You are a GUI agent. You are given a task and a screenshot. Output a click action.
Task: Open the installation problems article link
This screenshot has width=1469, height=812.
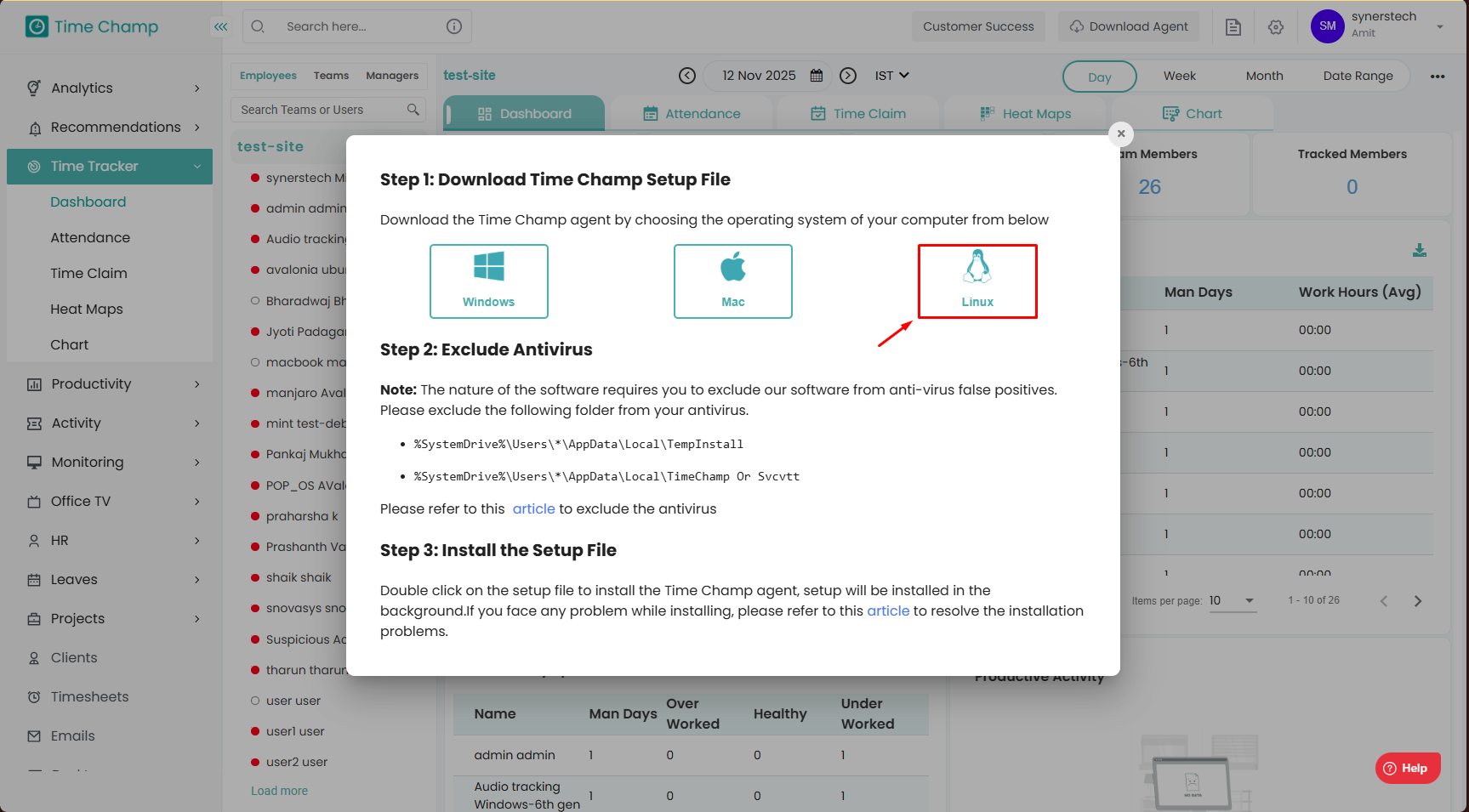pyautogui.click(x=888, y=610)
